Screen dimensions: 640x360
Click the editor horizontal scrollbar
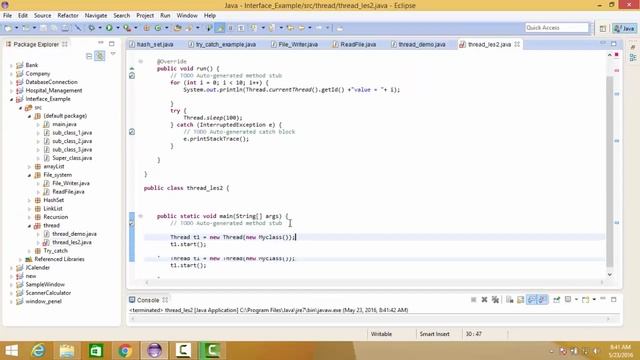click(x=374, y=282)
